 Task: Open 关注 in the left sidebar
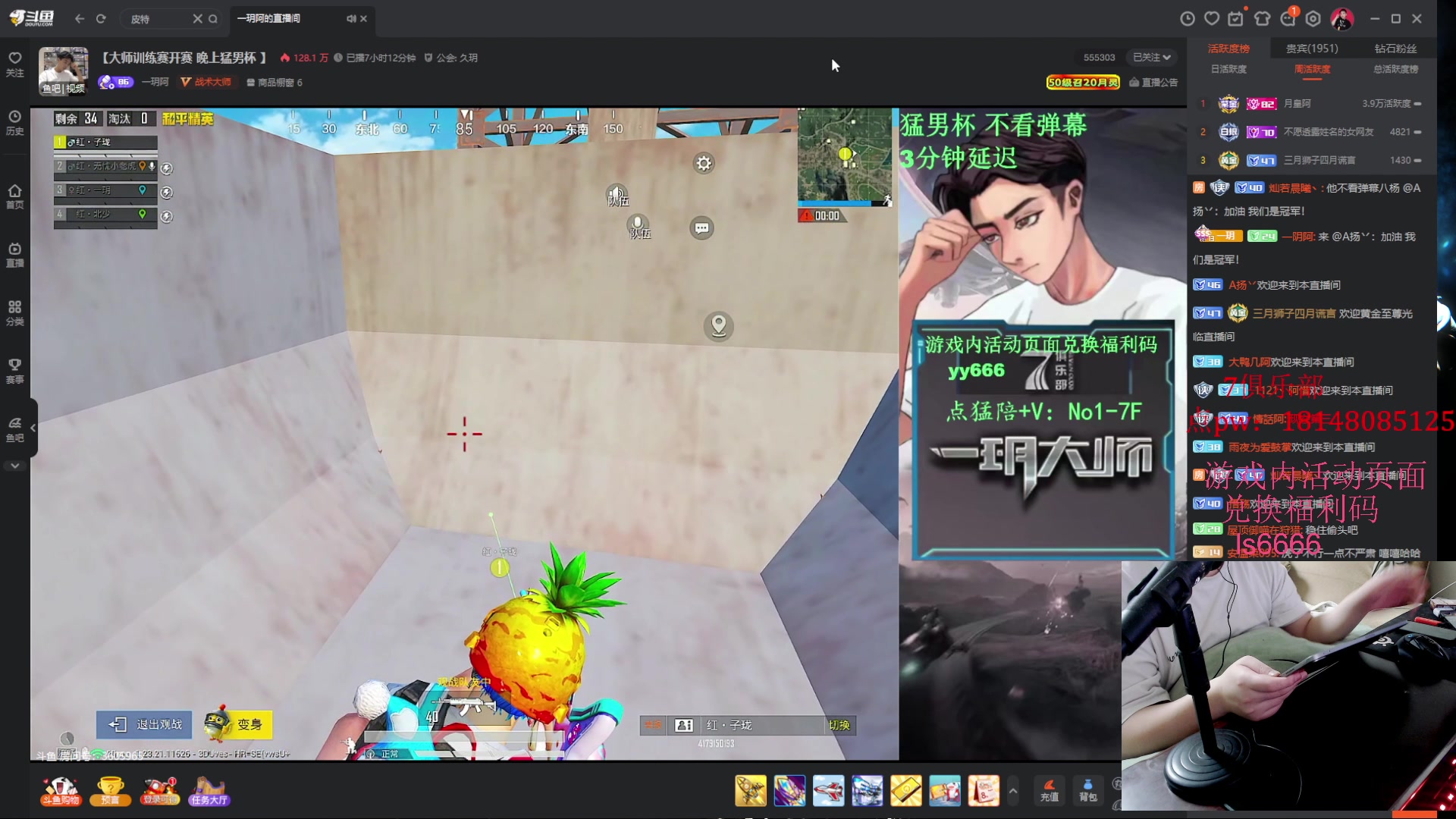click(15, 64)
